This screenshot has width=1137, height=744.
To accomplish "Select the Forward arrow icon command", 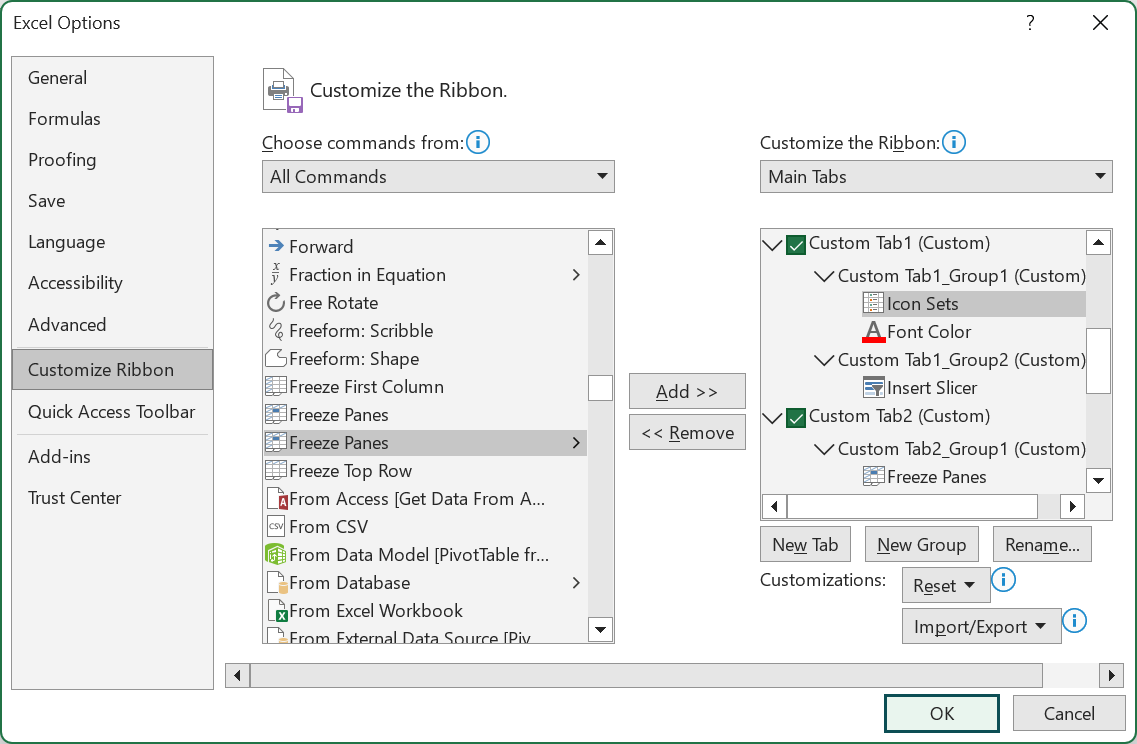I will coord(276,247).
